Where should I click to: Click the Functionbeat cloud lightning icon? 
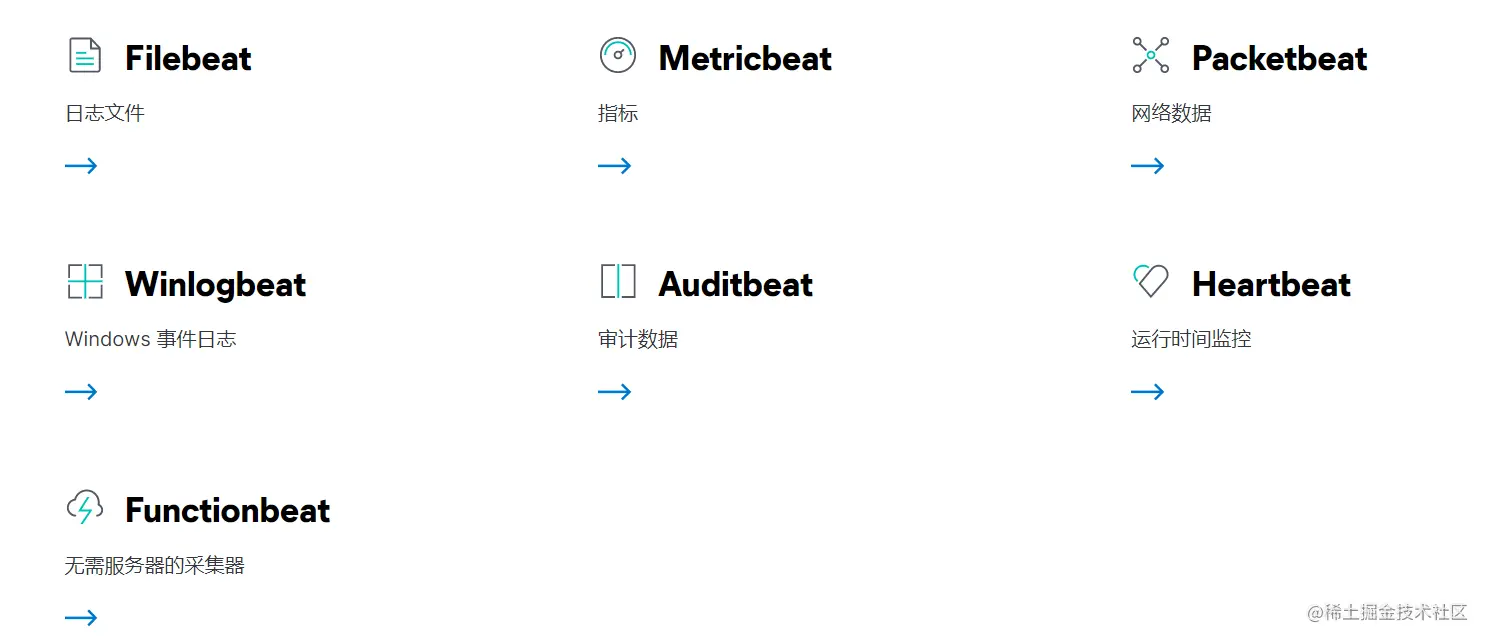(x=85, y=507)
